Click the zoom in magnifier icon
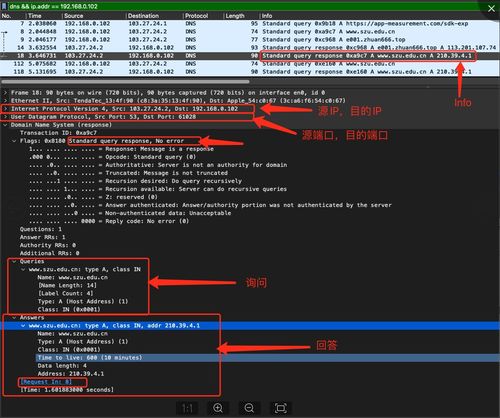Image resolution: width=500 pixels, height=418 pixels. 218,408
